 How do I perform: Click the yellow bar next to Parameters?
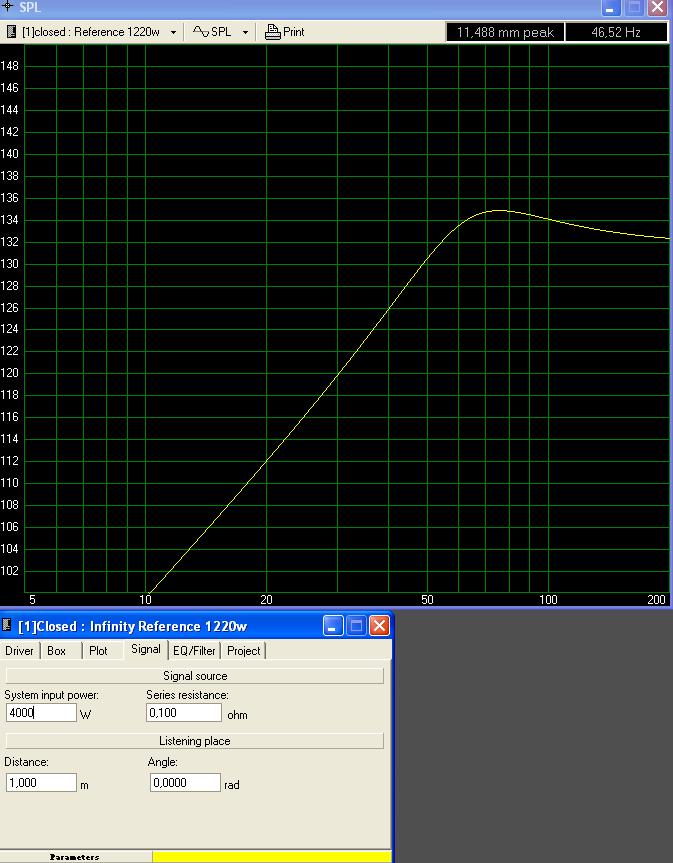[271, 857]
